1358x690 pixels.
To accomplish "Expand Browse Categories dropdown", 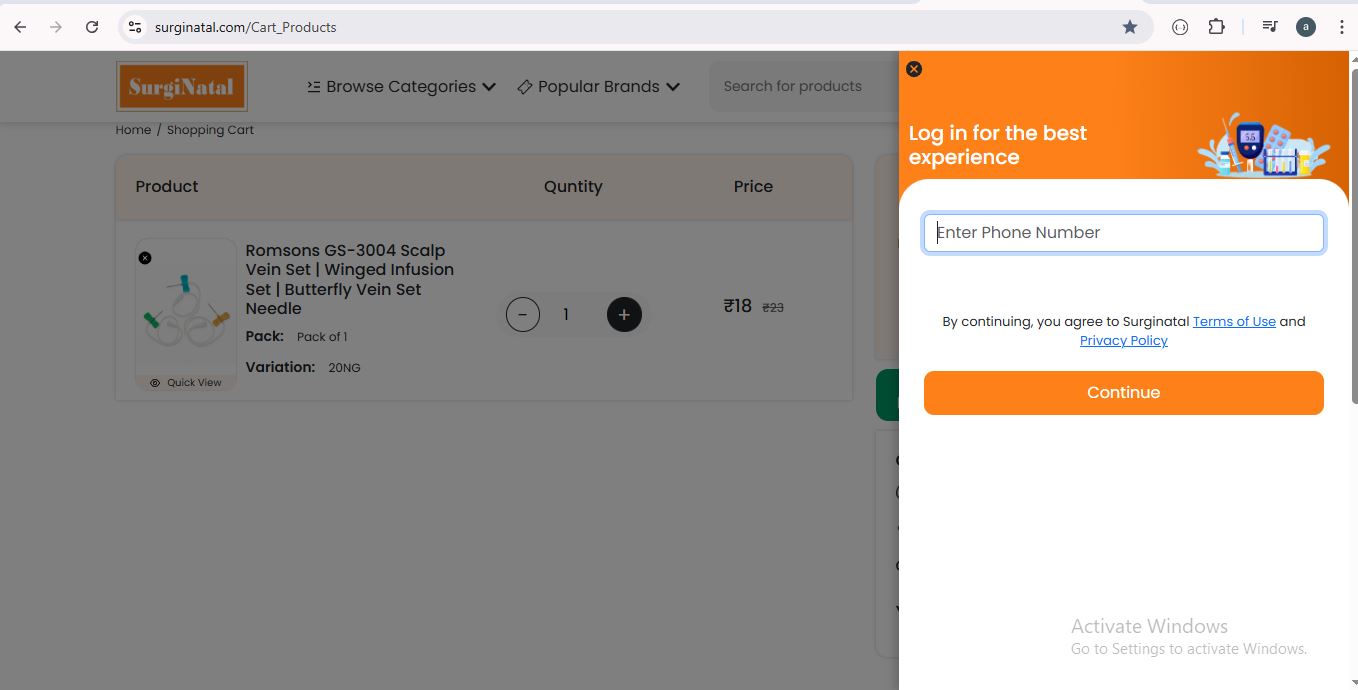I will 401,87.
